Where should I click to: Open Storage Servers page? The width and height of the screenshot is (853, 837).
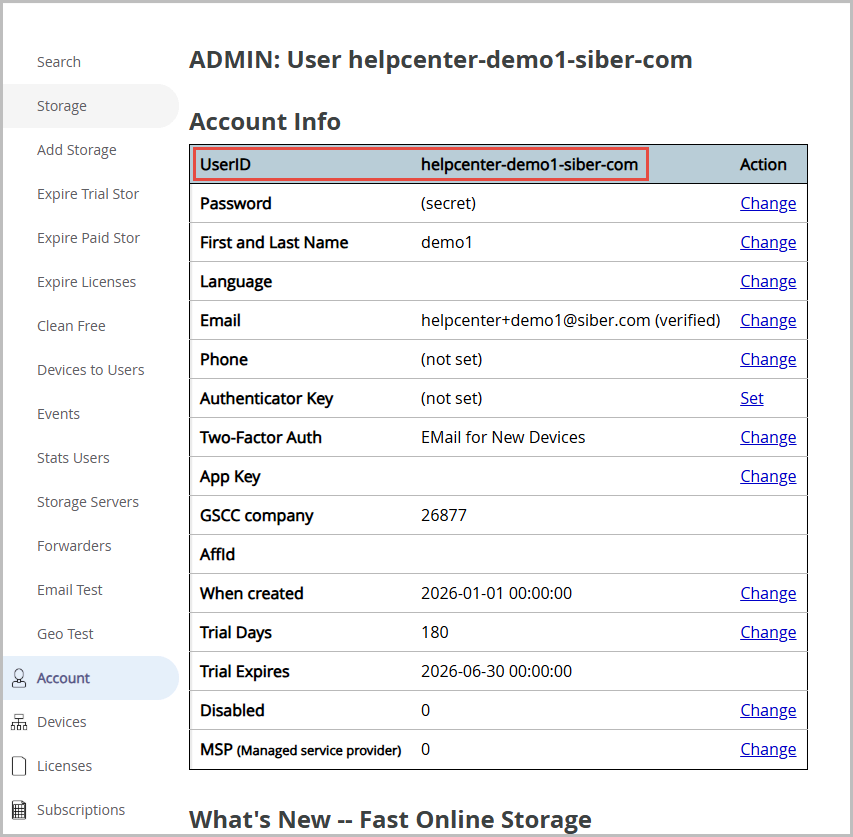88,502
